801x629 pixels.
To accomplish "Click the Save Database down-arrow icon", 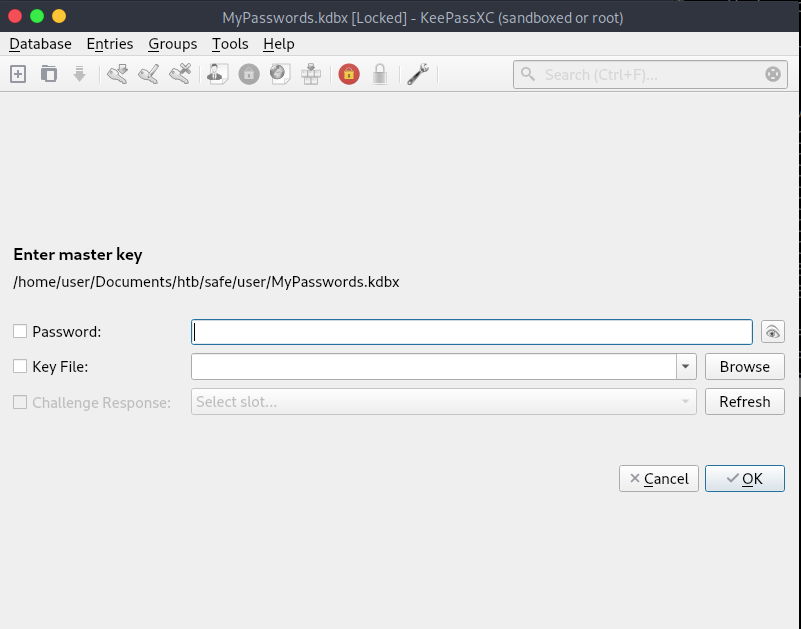I will point(79,74).
